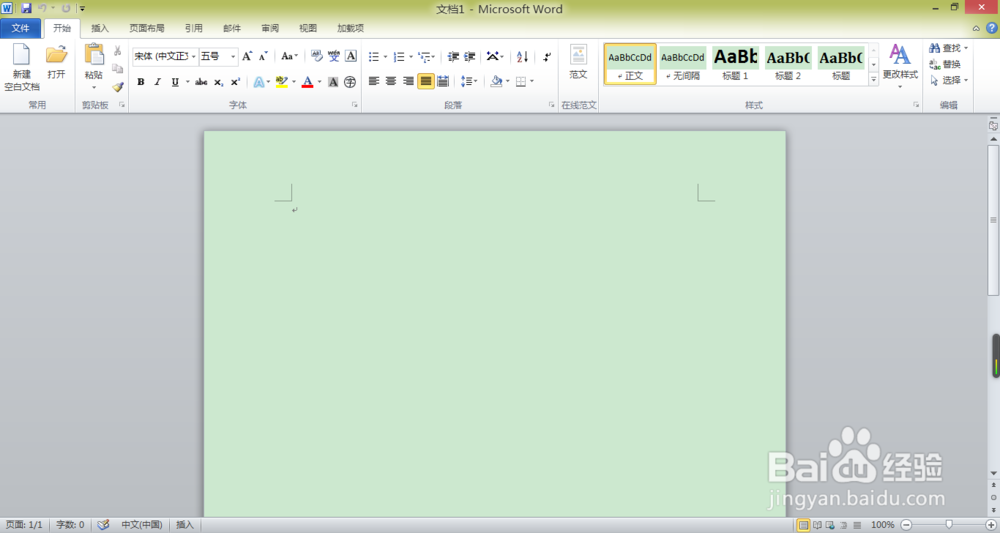Click the zoom out minus button

point(906,525)
